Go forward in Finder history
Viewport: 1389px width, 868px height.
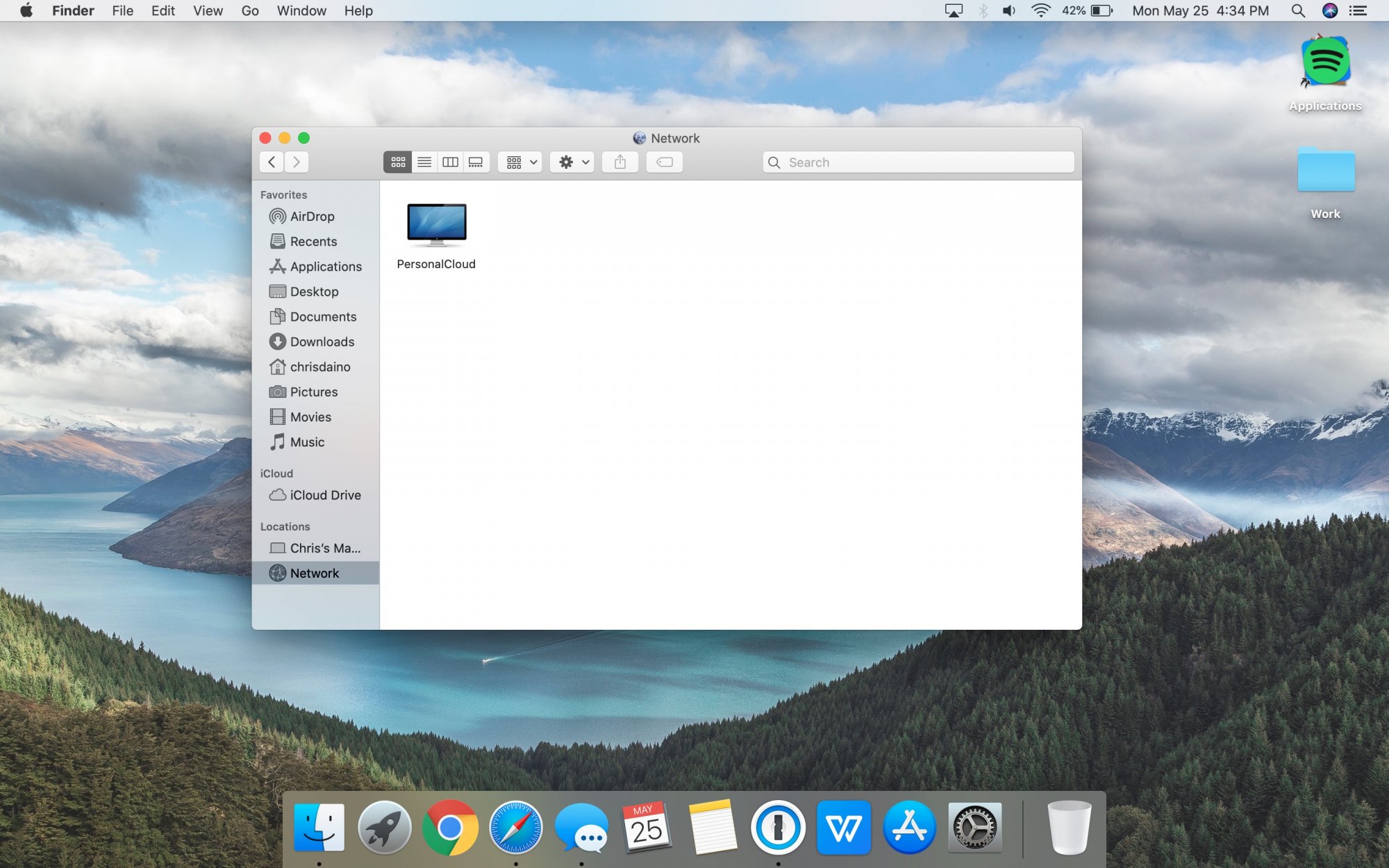coord(297,162)
